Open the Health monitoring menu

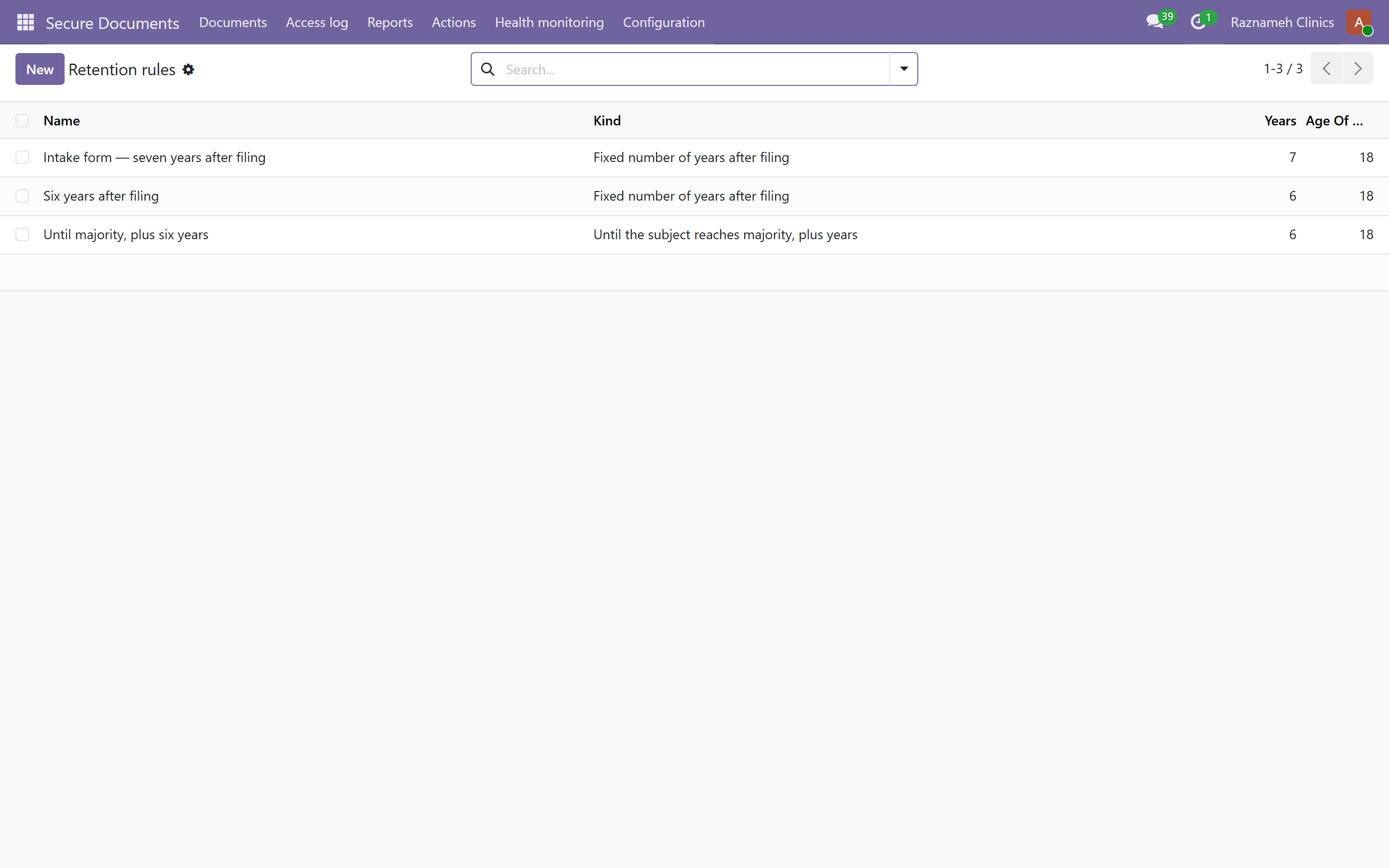(549, 22)
